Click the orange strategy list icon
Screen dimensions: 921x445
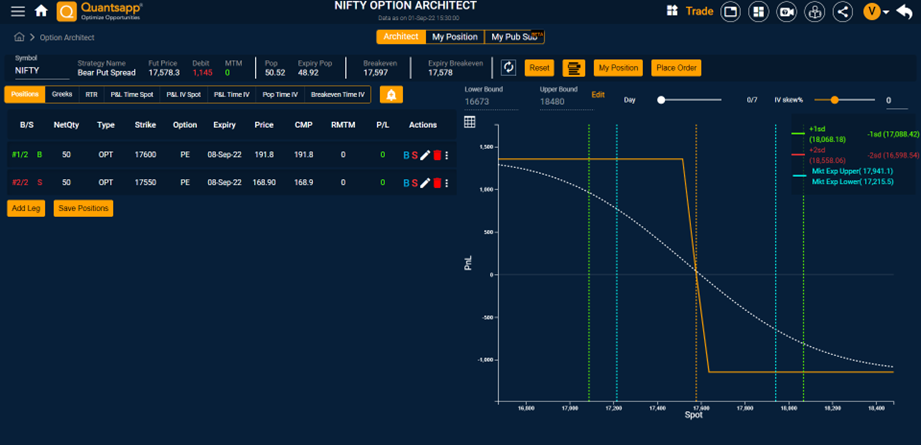573,68
